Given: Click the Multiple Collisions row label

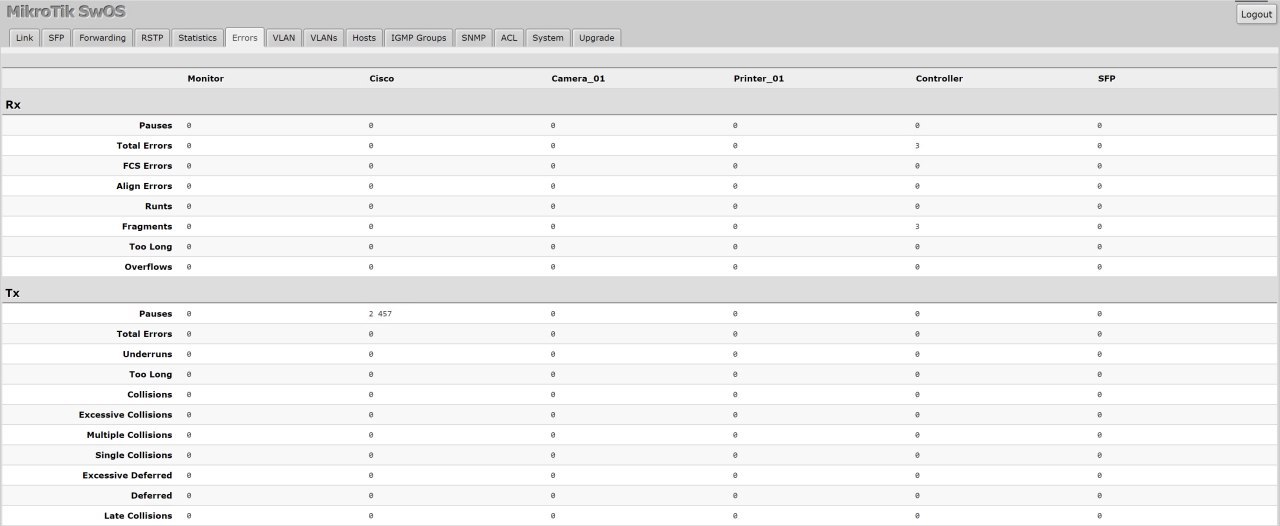Looking at the screenshot, I should [129, 435].
